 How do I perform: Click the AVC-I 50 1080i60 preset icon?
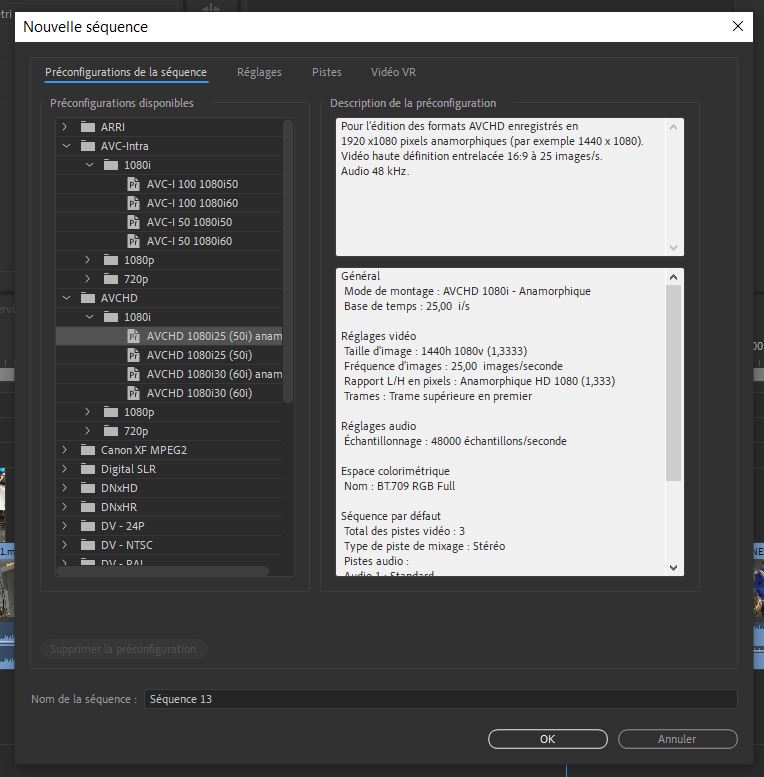point(134,241)
